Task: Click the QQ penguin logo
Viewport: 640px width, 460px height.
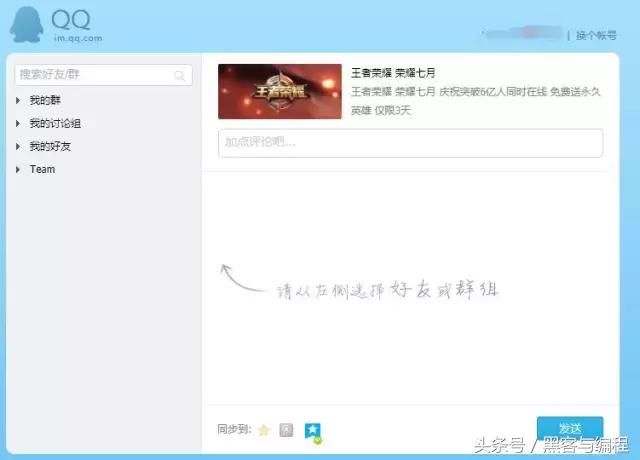Action: coord(27,24)
